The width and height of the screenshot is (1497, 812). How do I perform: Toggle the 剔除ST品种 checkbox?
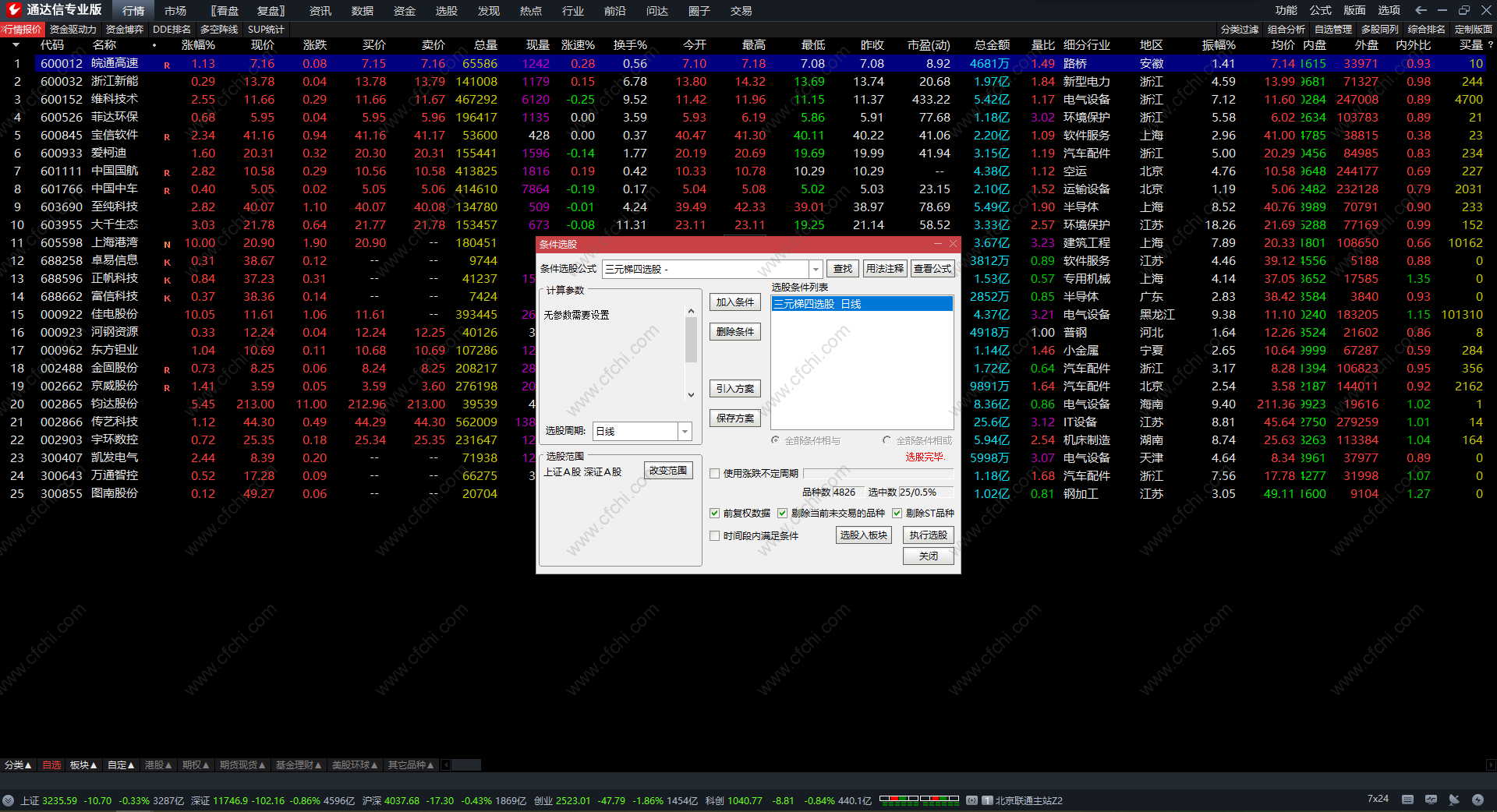click(897, 513)
